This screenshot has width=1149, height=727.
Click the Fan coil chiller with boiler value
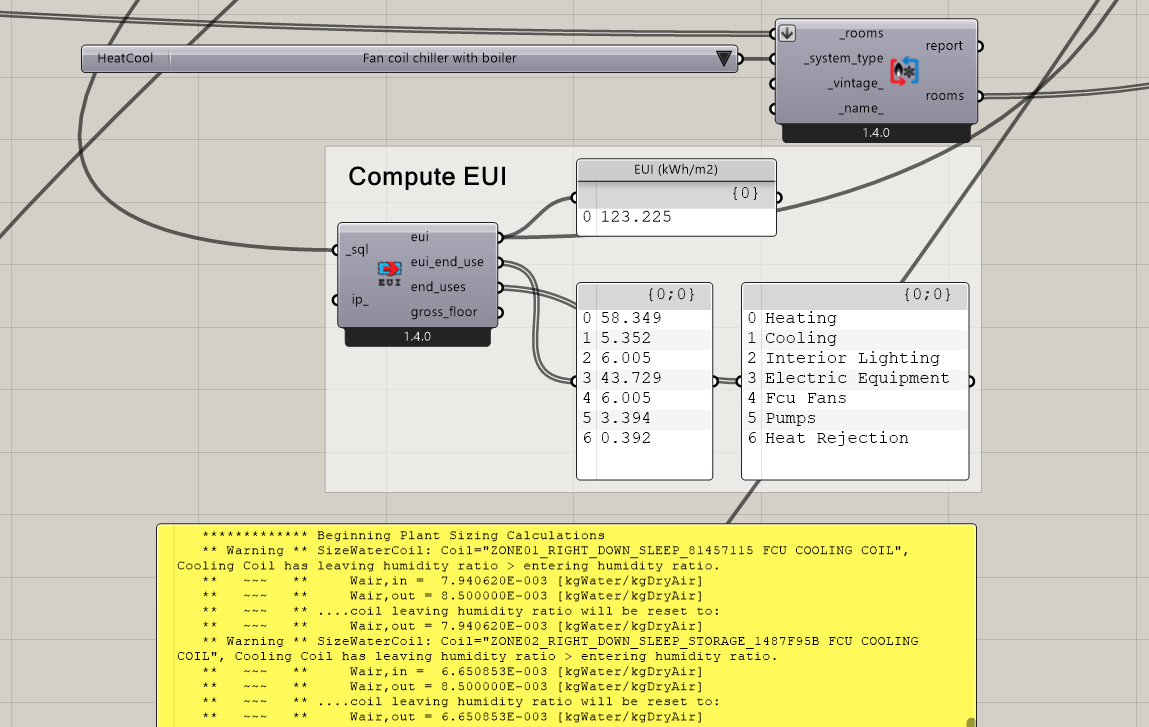point(440,59)
